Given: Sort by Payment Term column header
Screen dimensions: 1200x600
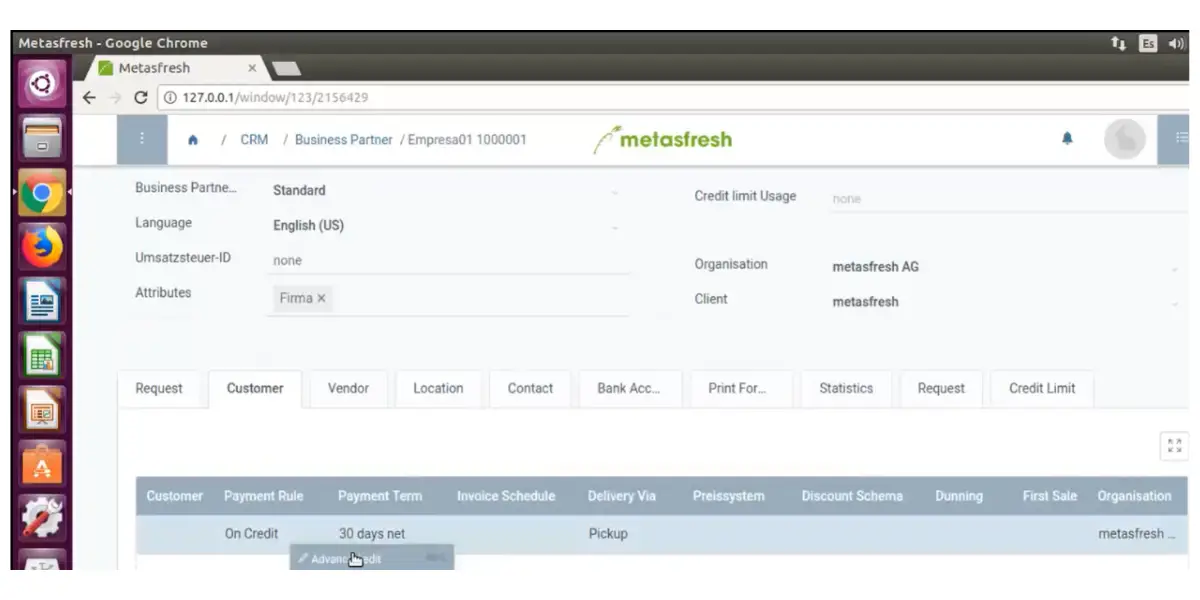Looking at the screenshot, I should click(380, 496).
